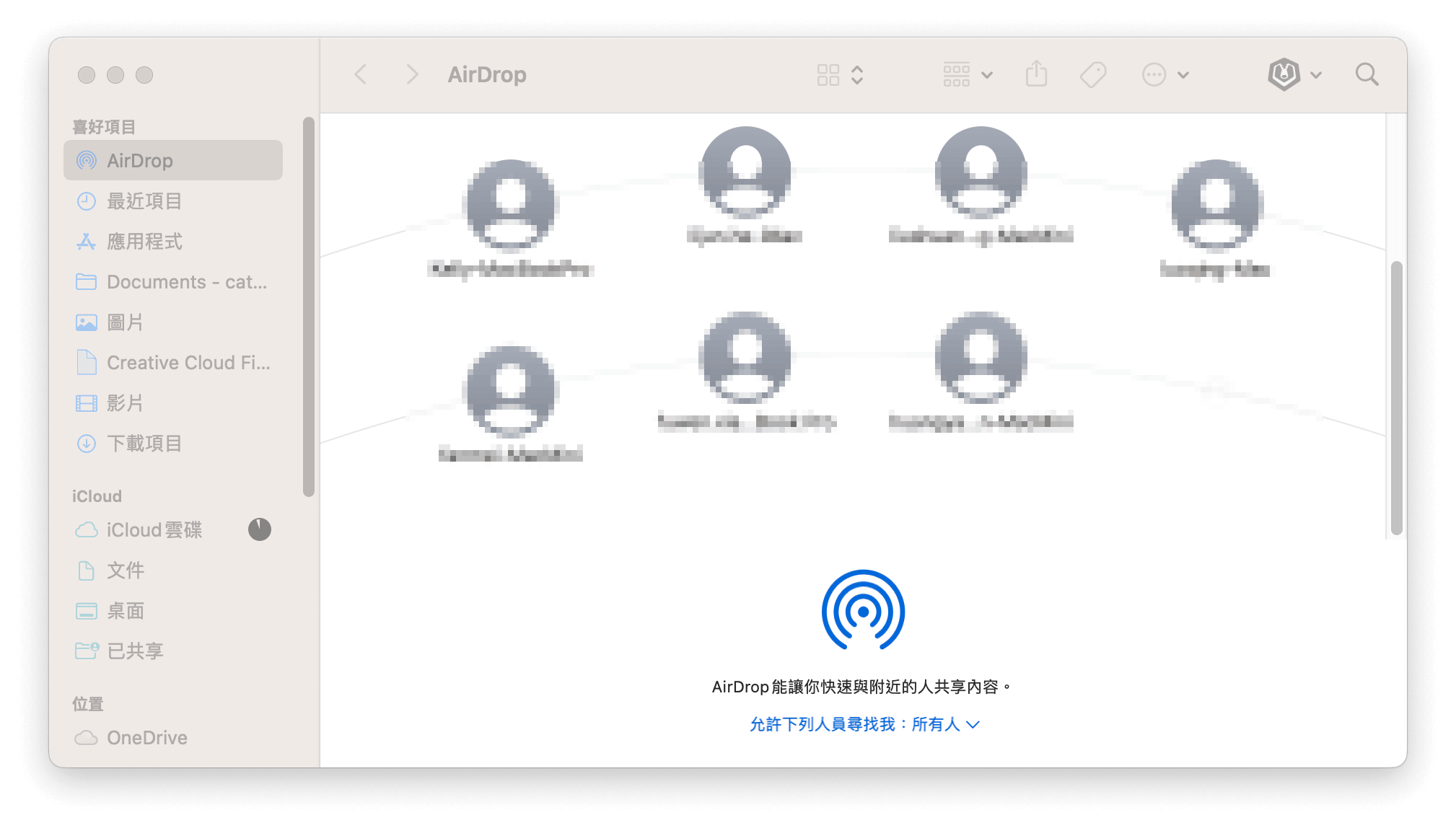Expand the group-by dropdown arrow

pyautogui.click(x=987, y=74)
